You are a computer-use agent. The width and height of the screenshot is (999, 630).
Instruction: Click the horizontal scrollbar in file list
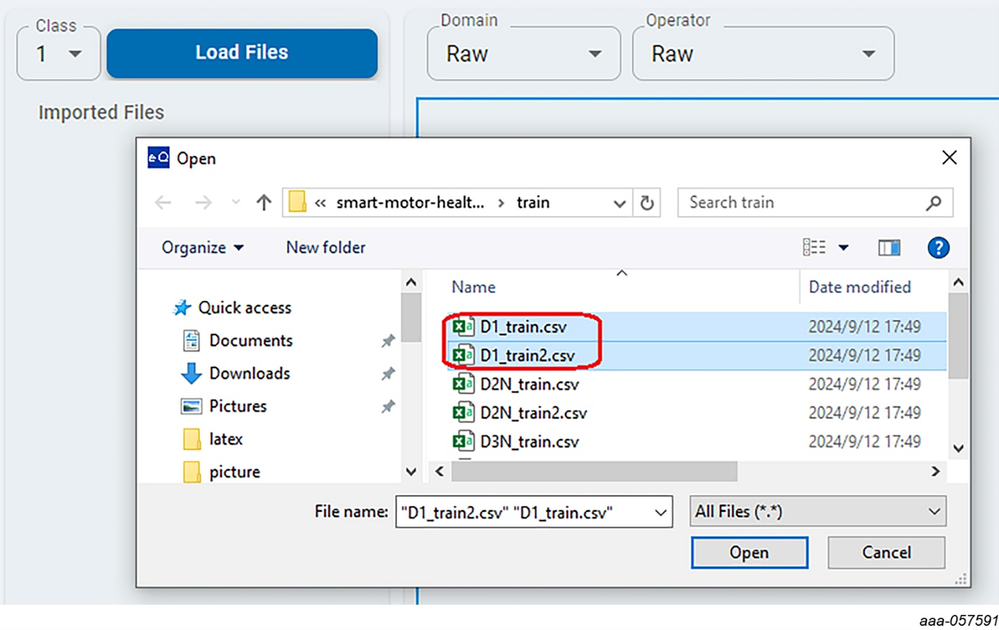[x=594, y=471]
